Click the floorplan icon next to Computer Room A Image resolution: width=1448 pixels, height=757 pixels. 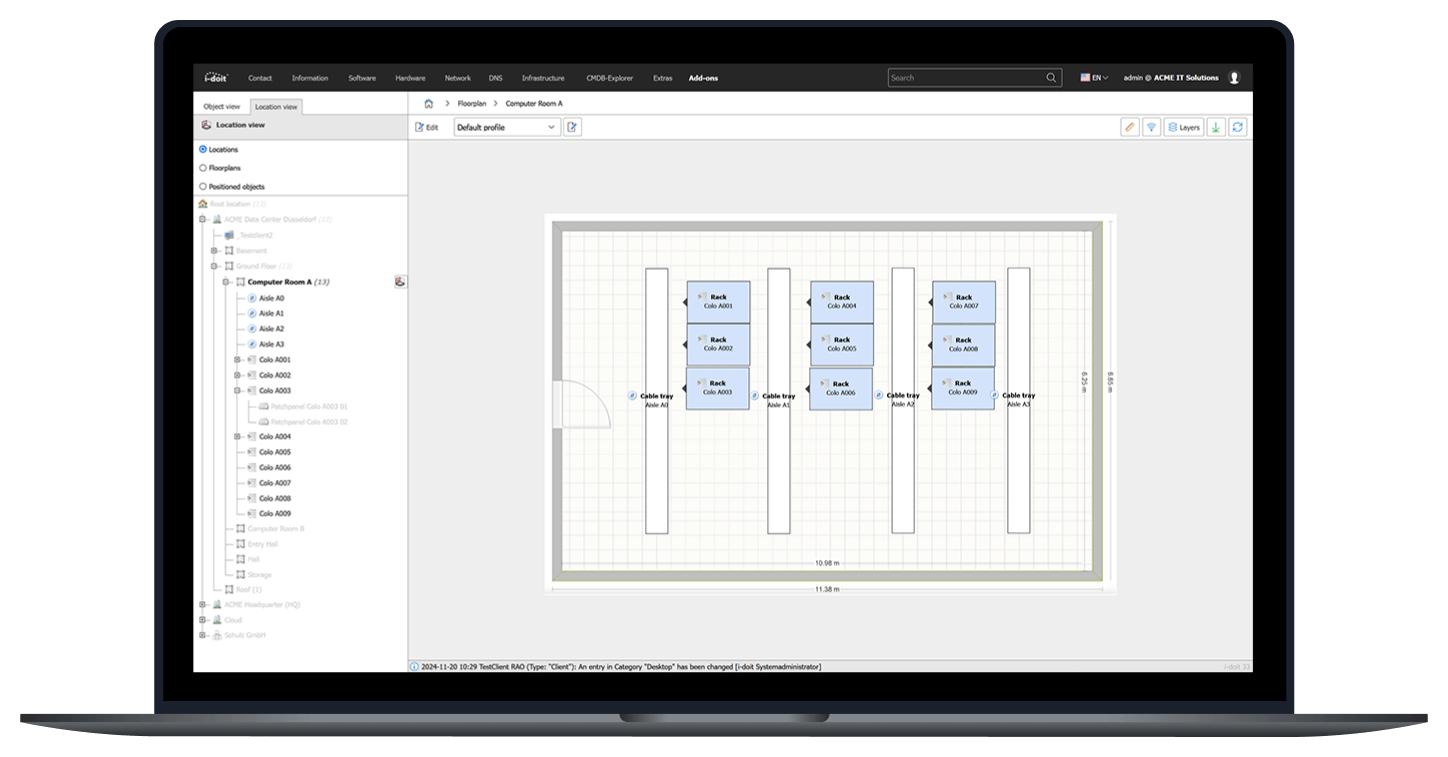(x=400, y=282)
